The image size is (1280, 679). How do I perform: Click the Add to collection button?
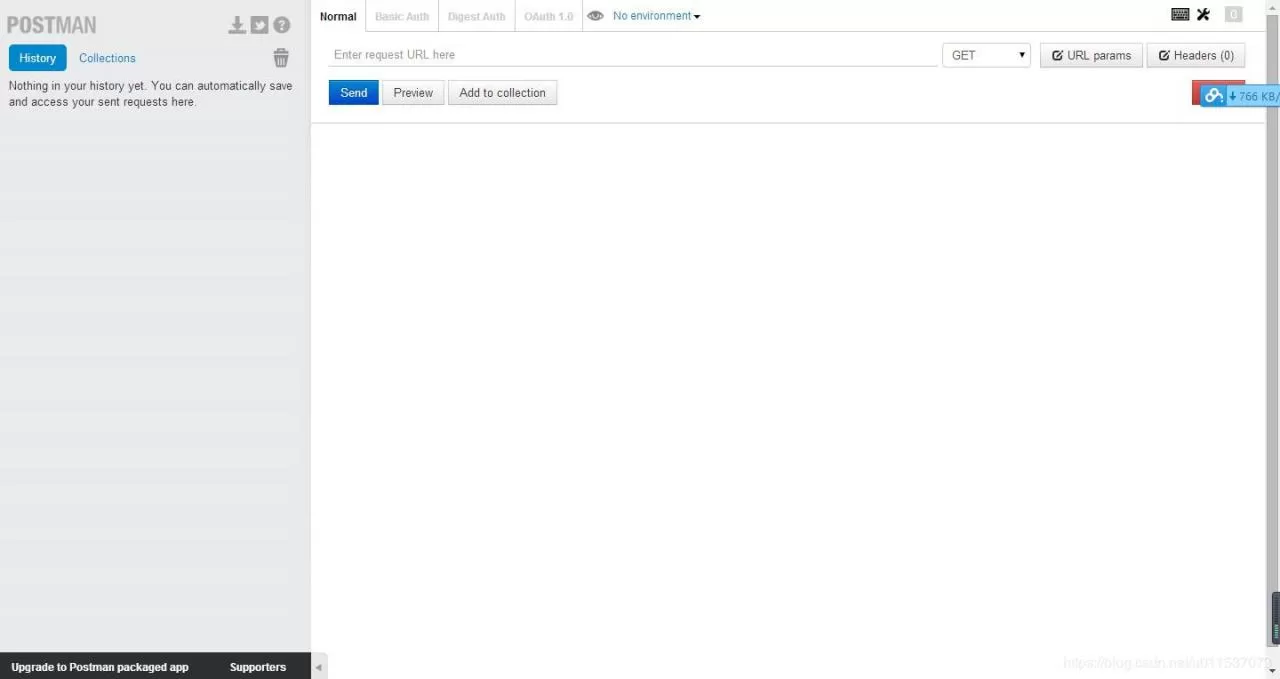[502, 93]
